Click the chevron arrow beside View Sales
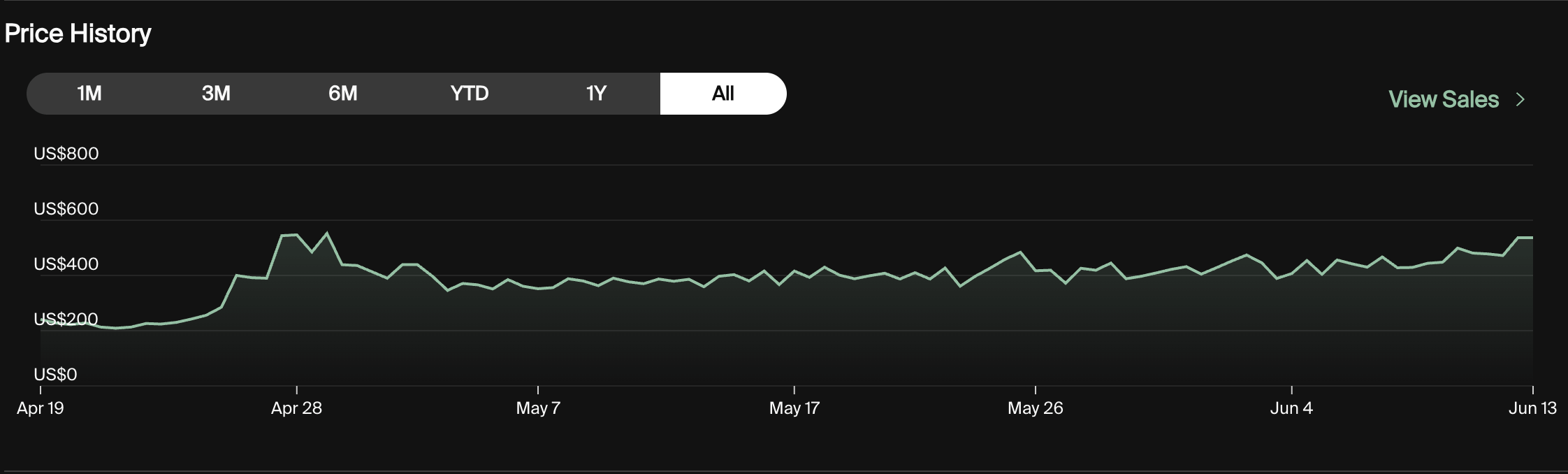 pyautogui.click(x=1520, y=99)
